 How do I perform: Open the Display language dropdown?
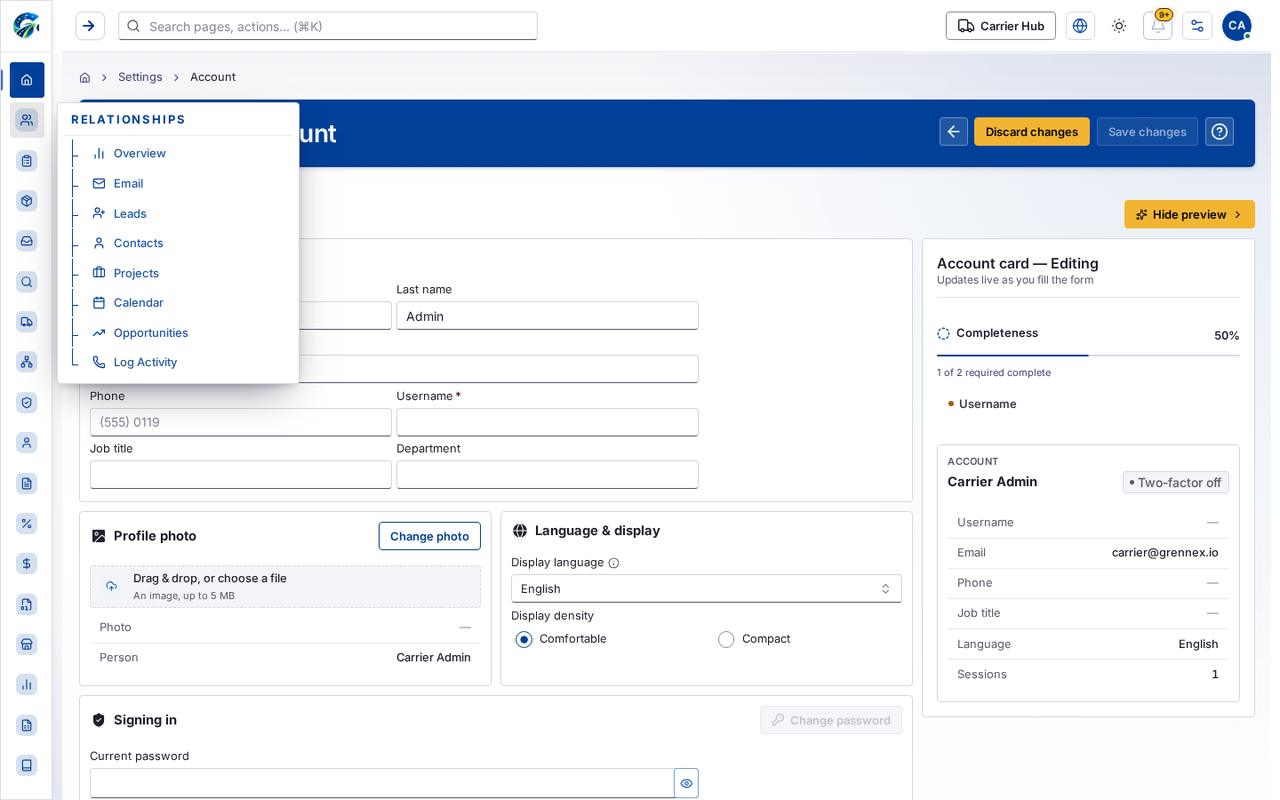click(706, 589)
